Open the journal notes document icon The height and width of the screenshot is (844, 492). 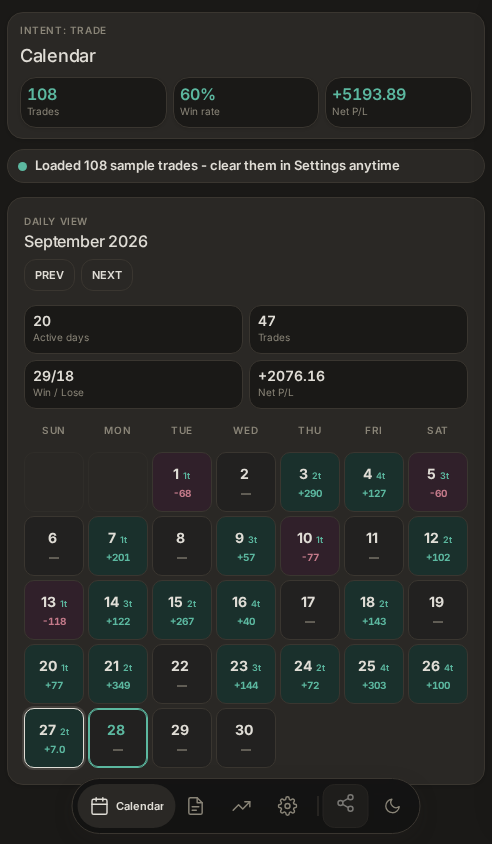(x=195, y=806)
